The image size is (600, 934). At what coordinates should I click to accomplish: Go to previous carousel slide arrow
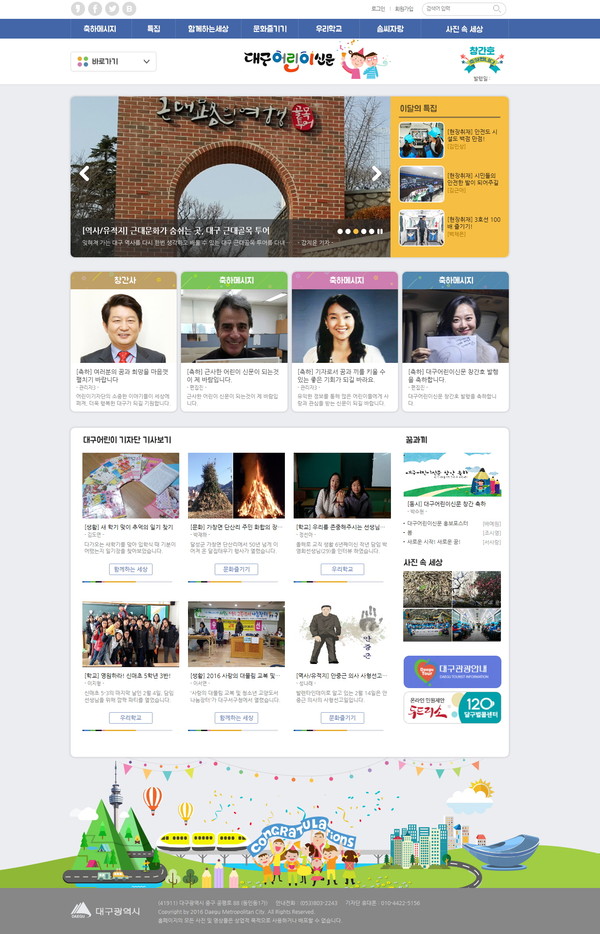click(x=85, y=174)
